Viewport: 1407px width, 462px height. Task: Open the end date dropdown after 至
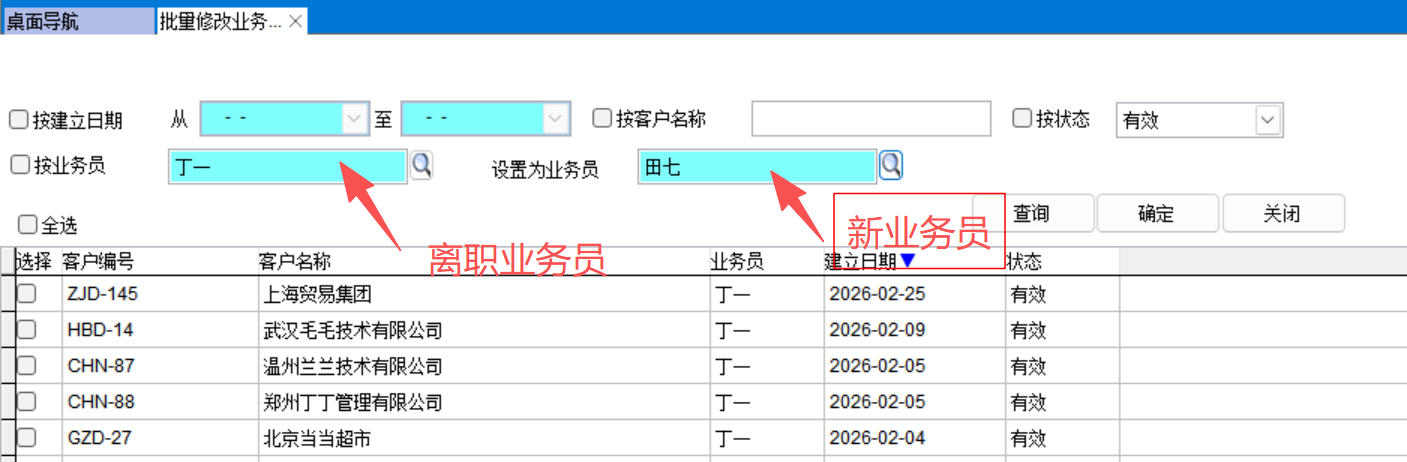[x=555, y=119]
